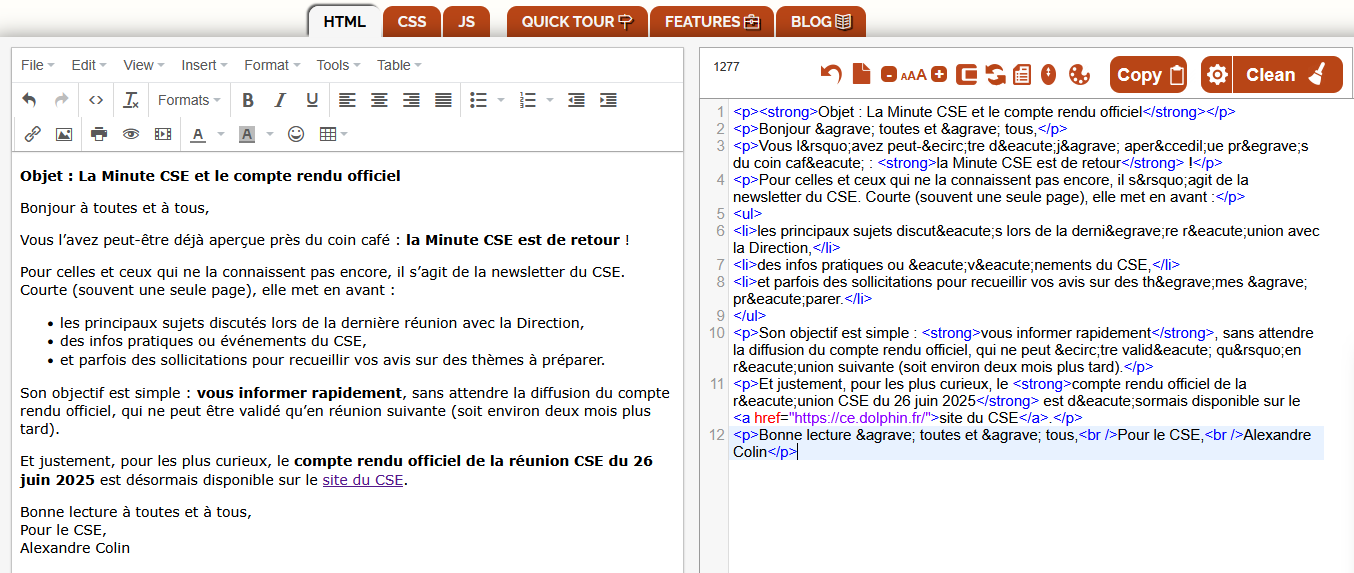Open the Insert menu
The width and height of the screenshot is (1354, 573).
pyautogui.click(x=204, y=65)
